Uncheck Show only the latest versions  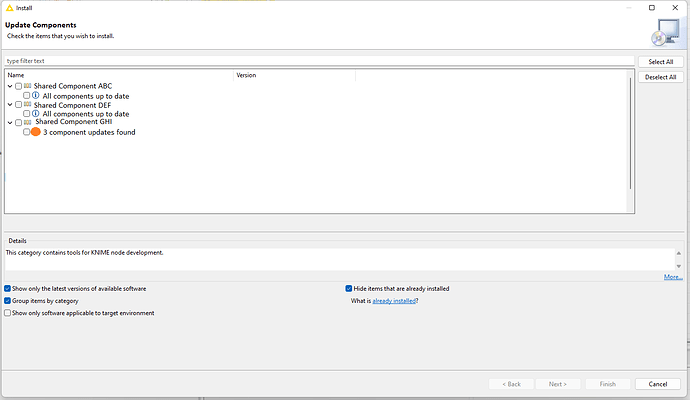coord(7,289)
